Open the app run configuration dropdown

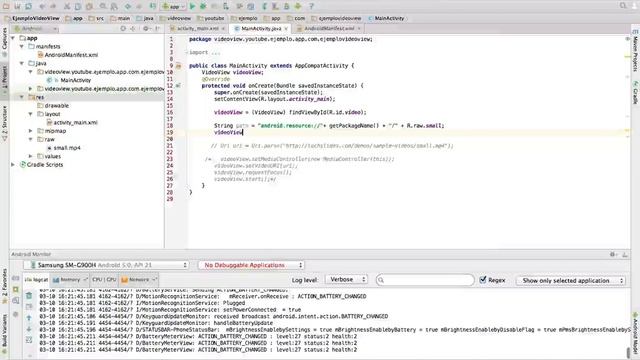174,6
